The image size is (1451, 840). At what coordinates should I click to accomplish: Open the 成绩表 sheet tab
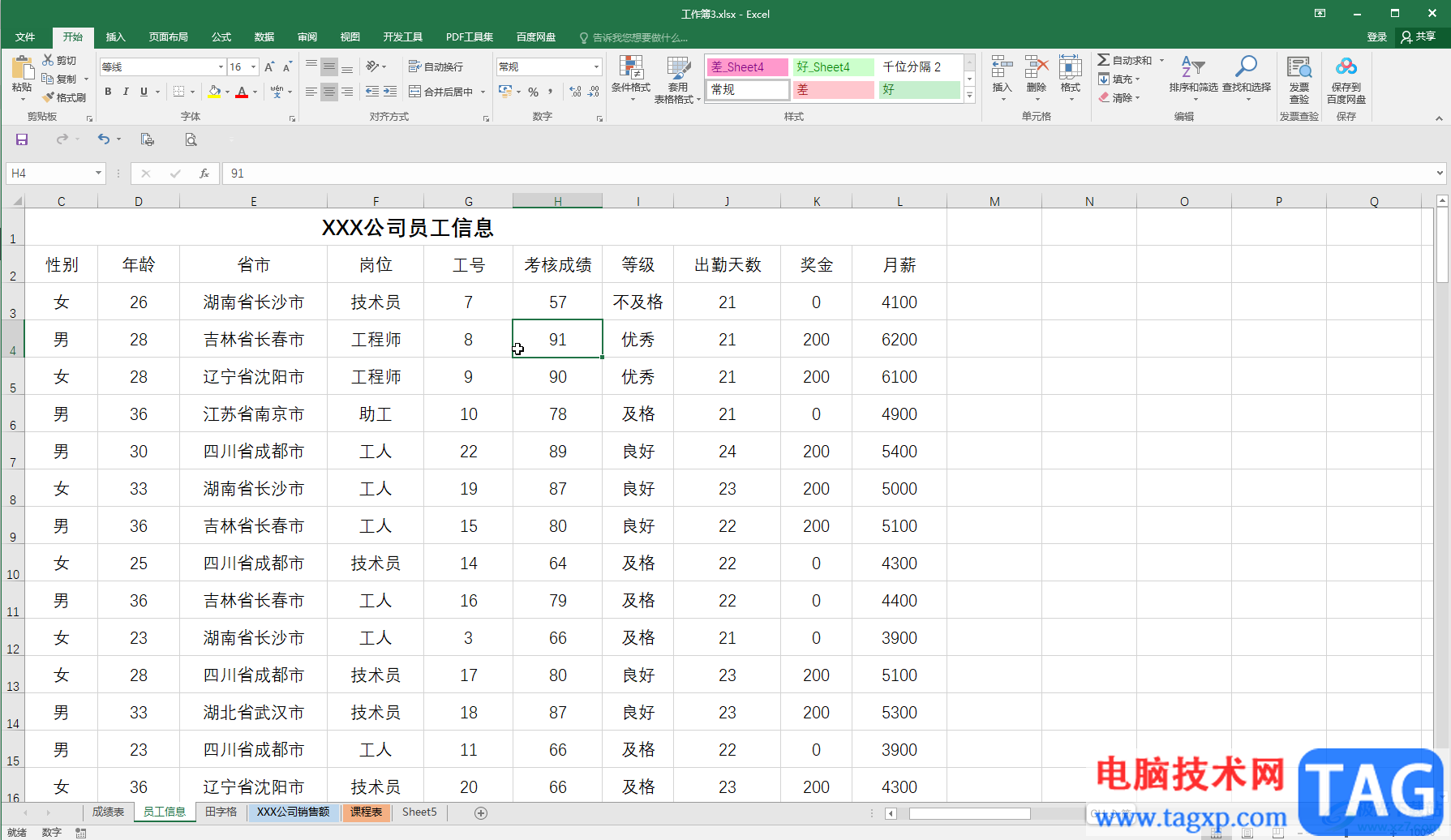pyautogui.click(x=108, y=812)
